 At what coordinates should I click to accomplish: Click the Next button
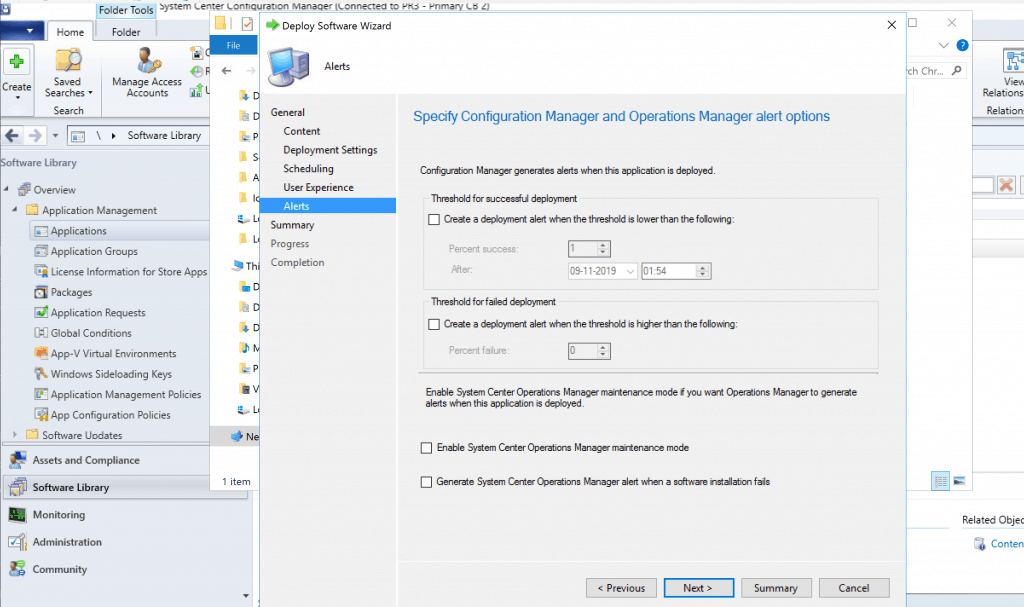pos(698,588)
